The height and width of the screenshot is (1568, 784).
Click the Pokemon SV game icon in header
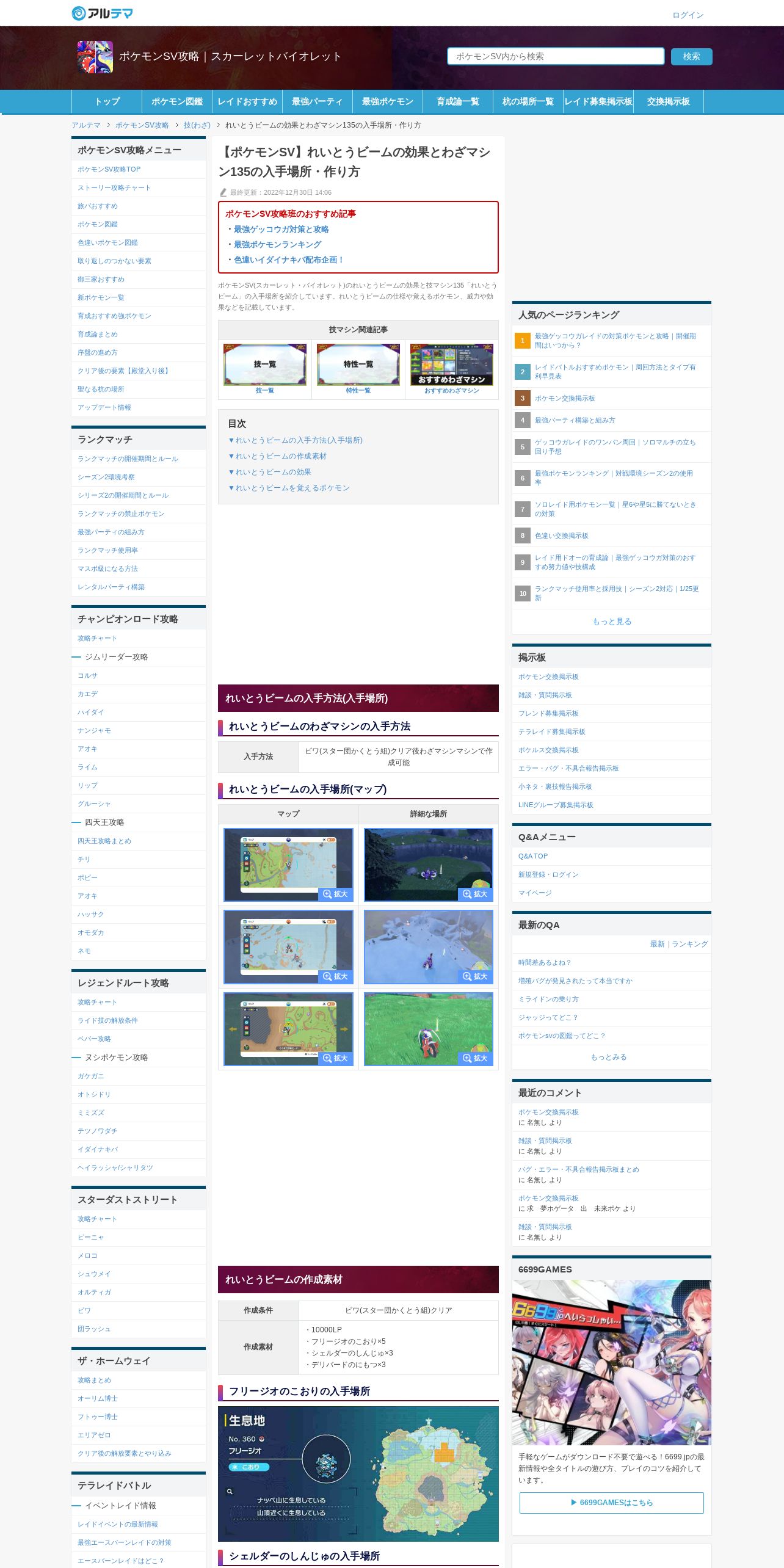tap(95, 57)
